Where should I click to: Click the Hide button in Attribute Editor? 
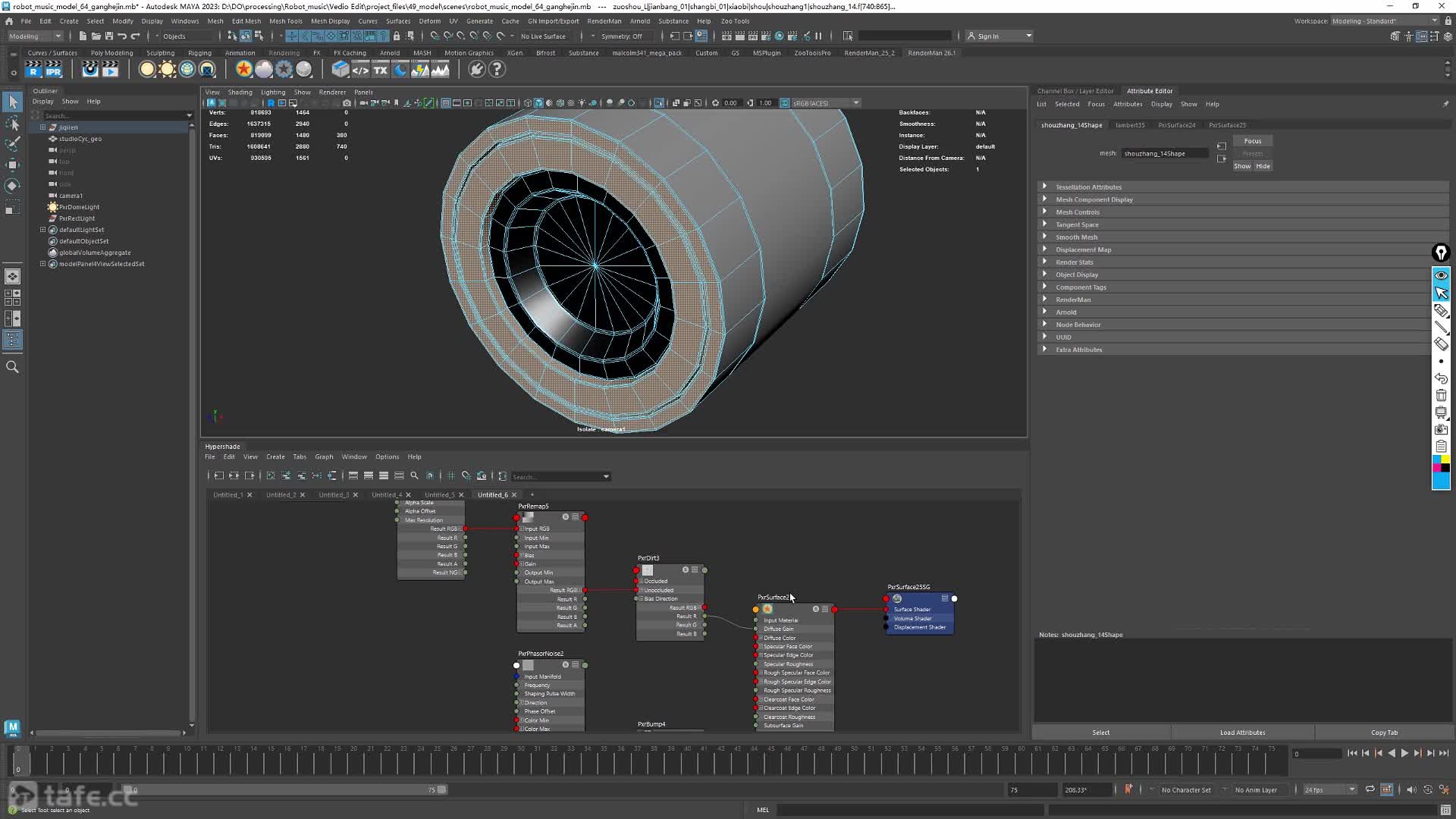(1263, 166)
